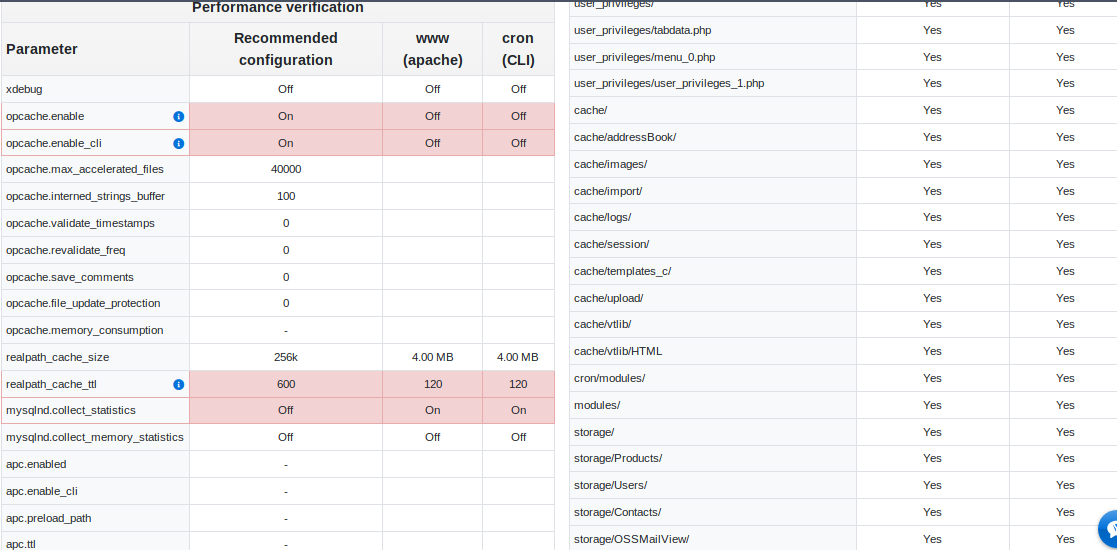This screenshot has width=1117, height=550.
Task: Click the 40000 recommended value
Action: pyautogui.click(x=286, y=170)
